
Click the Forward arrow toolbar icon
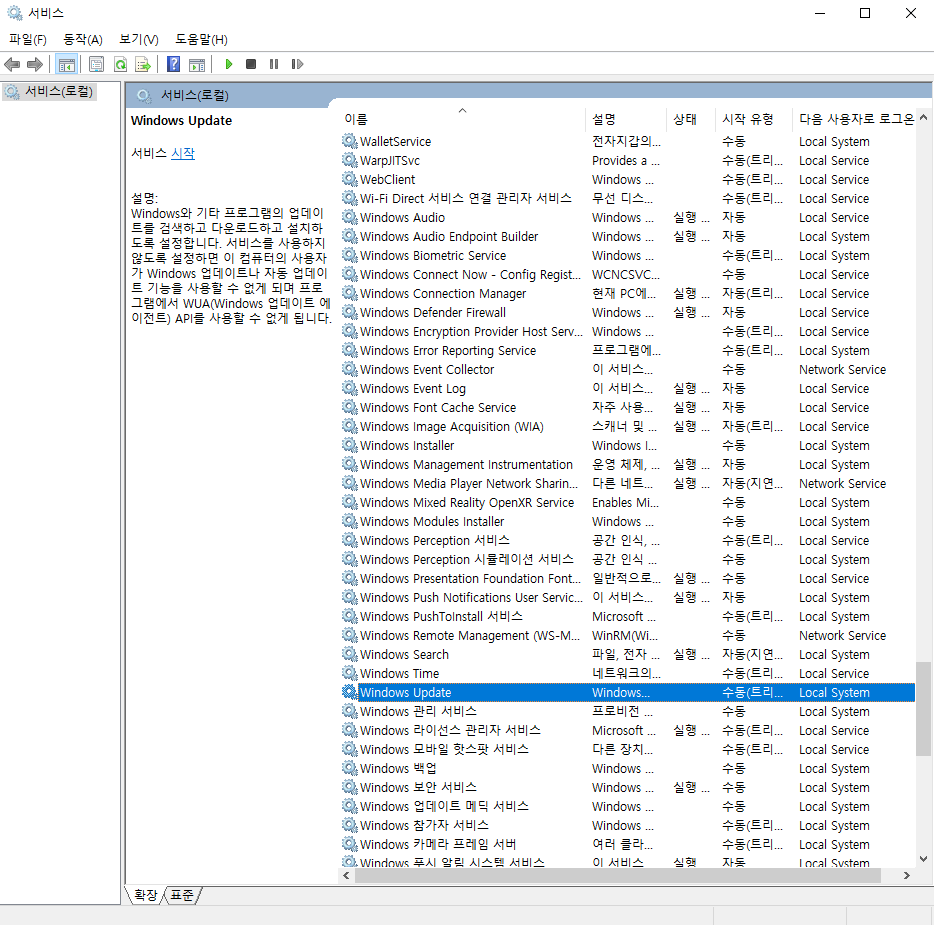(x=35, y=64)
